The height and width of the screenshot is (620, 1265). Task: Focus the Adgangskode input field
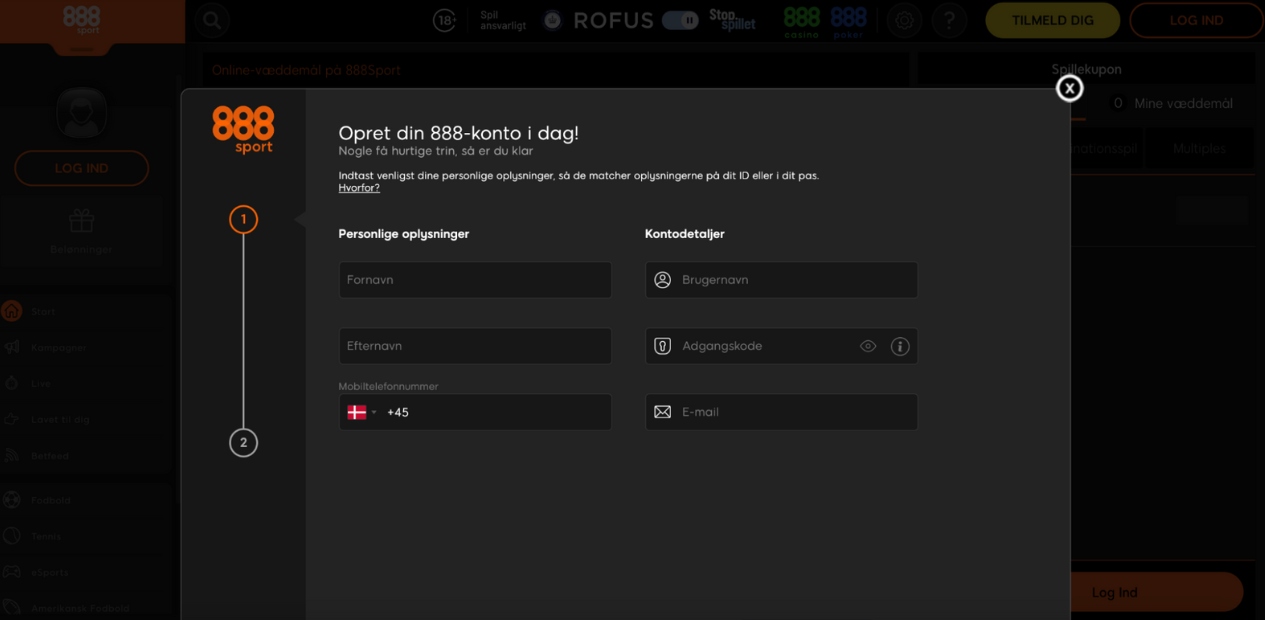pyautogui.click(x=781, y=346)
